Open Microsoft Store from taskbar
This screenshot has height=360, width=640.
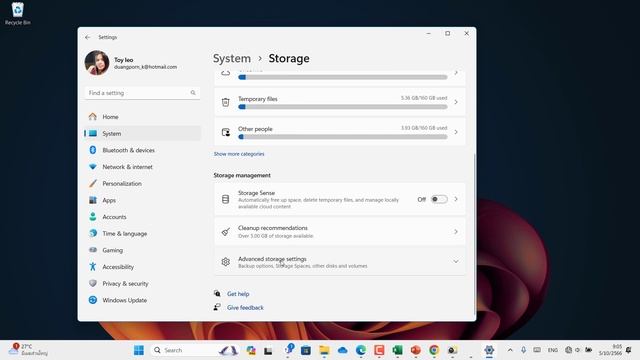tap(306, 350)
